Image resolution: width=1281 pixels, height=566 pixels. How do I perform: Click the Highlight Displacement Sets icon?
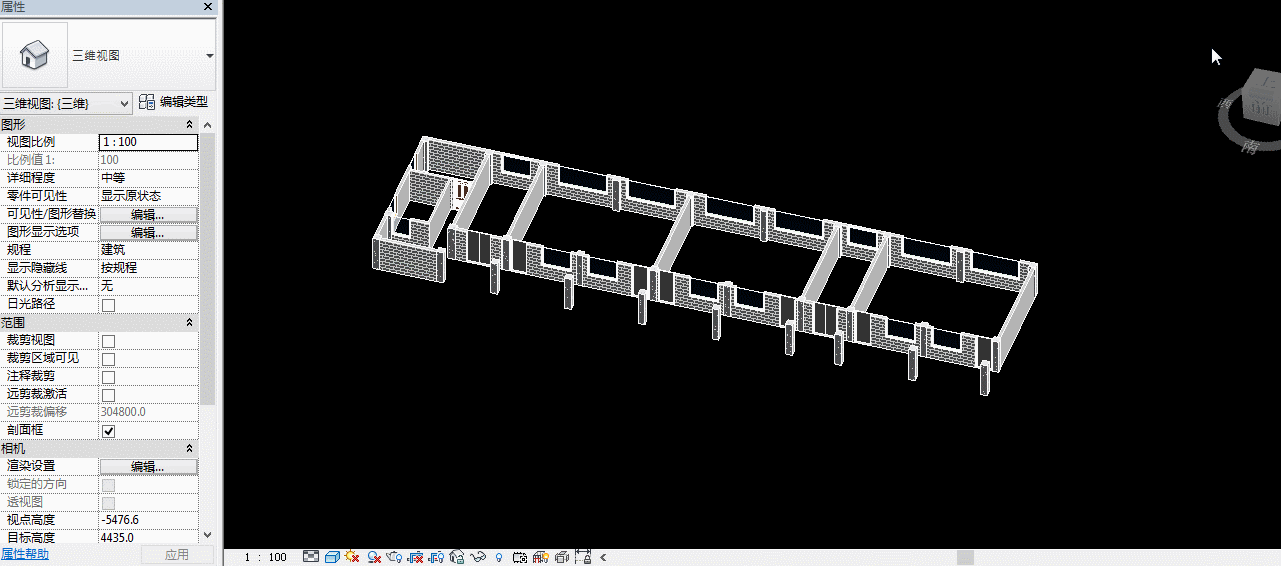click(x=562, y=557)
